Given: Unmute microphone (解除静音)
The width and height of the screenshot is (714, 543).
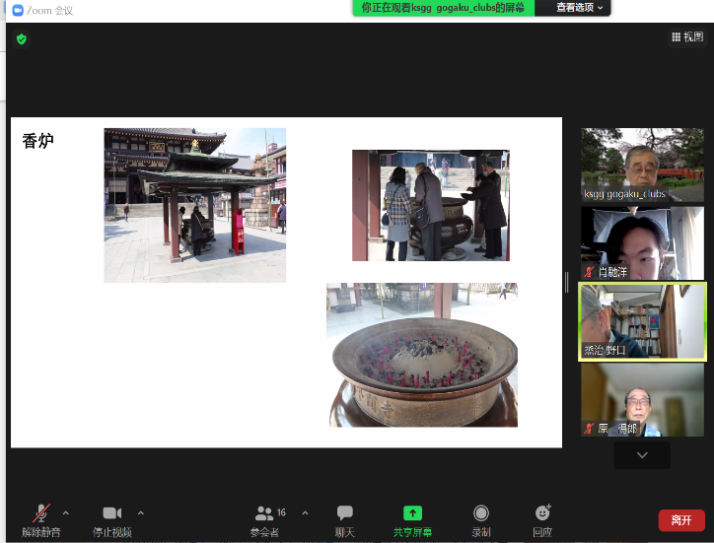Looking at the screenshot, I should pyautogui.click(x=41, y=513).
